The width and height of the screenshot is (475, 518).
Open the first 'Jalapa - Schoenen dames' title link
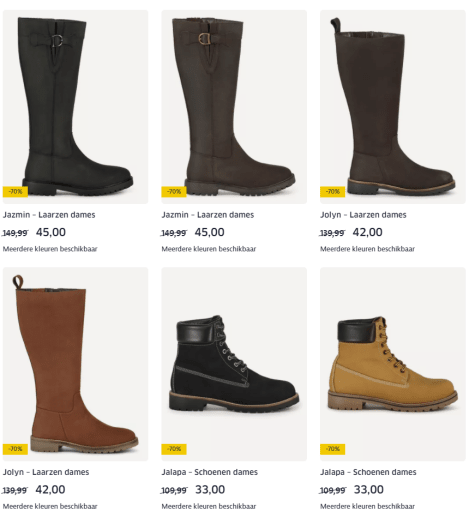(210, 472)
